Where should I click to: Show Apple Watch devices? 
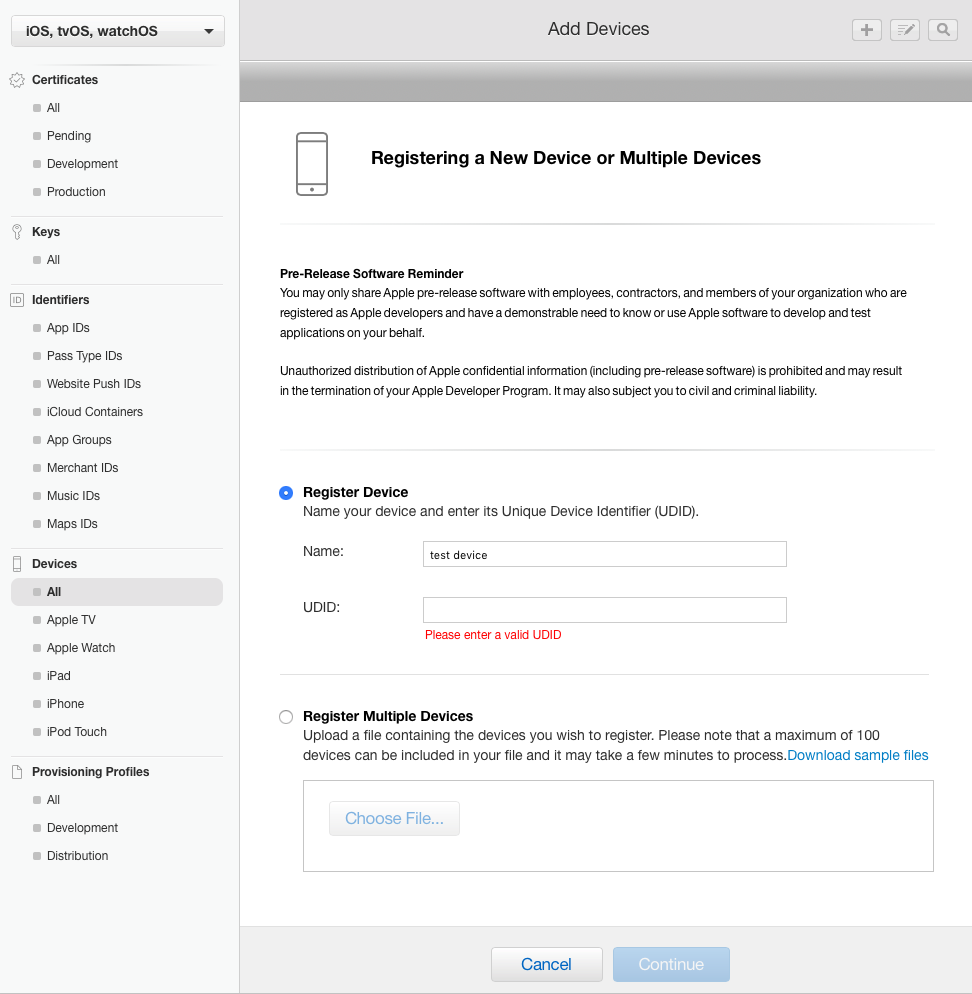pyautogui.click(x=81, y=647)
